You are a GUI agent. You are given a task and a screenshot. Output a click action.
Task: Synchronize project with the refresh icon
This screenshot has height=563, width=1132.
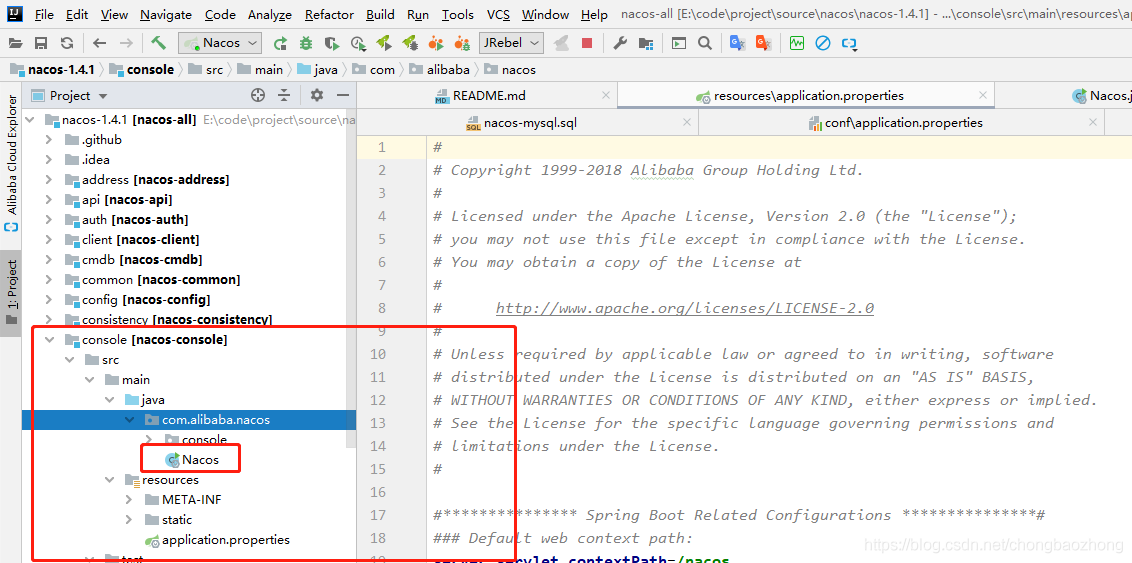coord(67,43)
